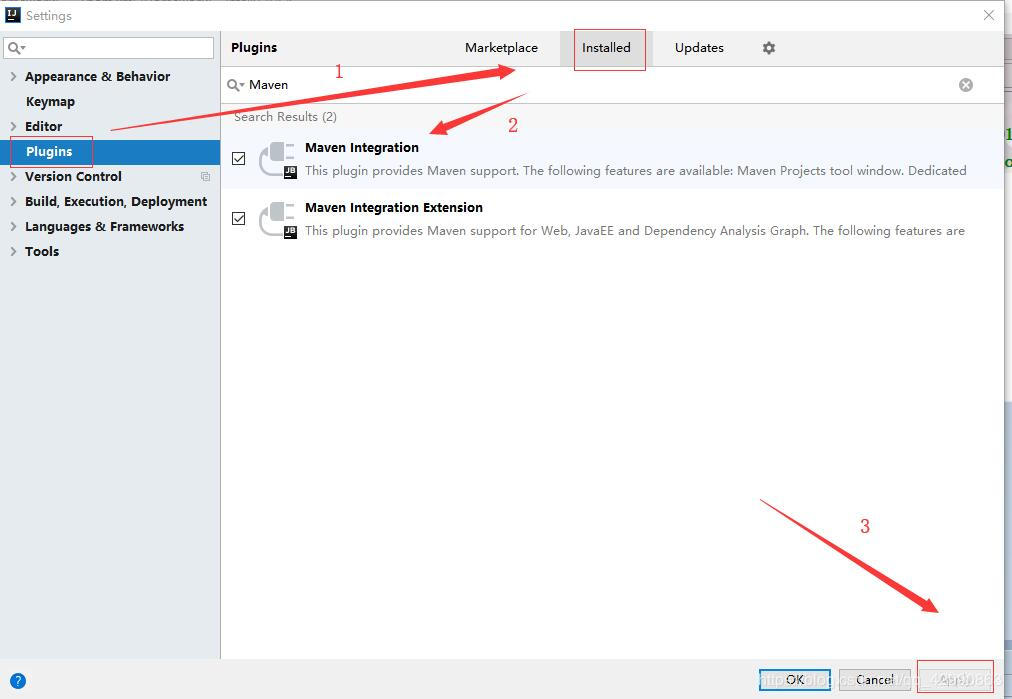Expand Build, Execution, Deployment section
1012x699 pixels.
[x=13, y=201]
